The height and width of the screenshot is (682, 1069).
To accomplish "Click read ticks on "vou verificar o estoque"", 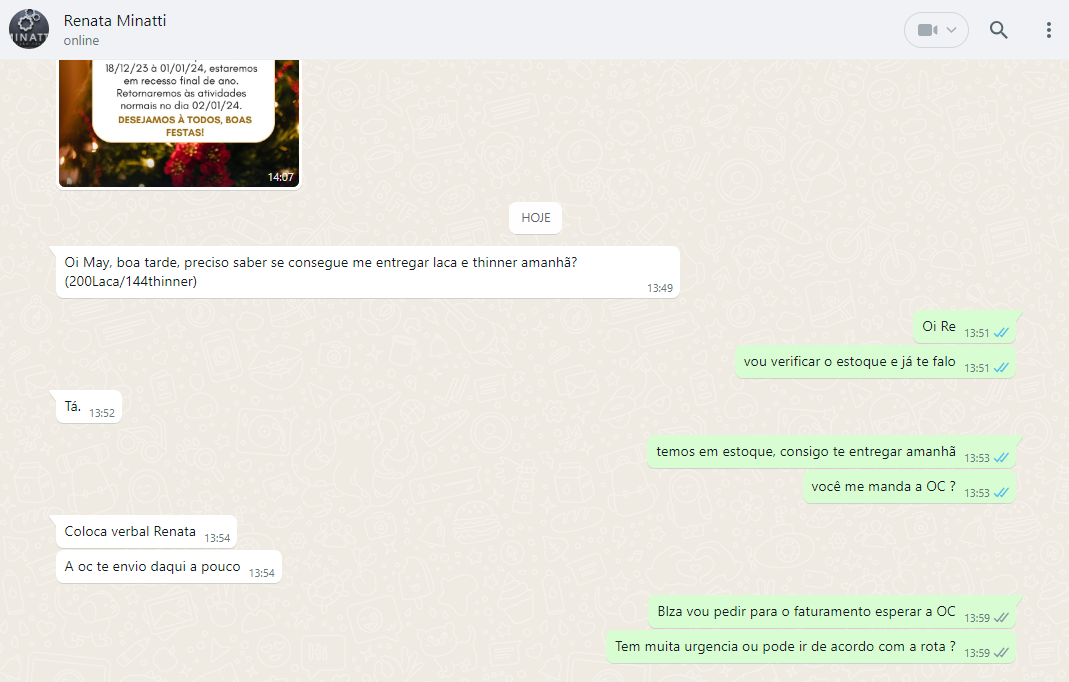I will click(x=1001, y=368).
